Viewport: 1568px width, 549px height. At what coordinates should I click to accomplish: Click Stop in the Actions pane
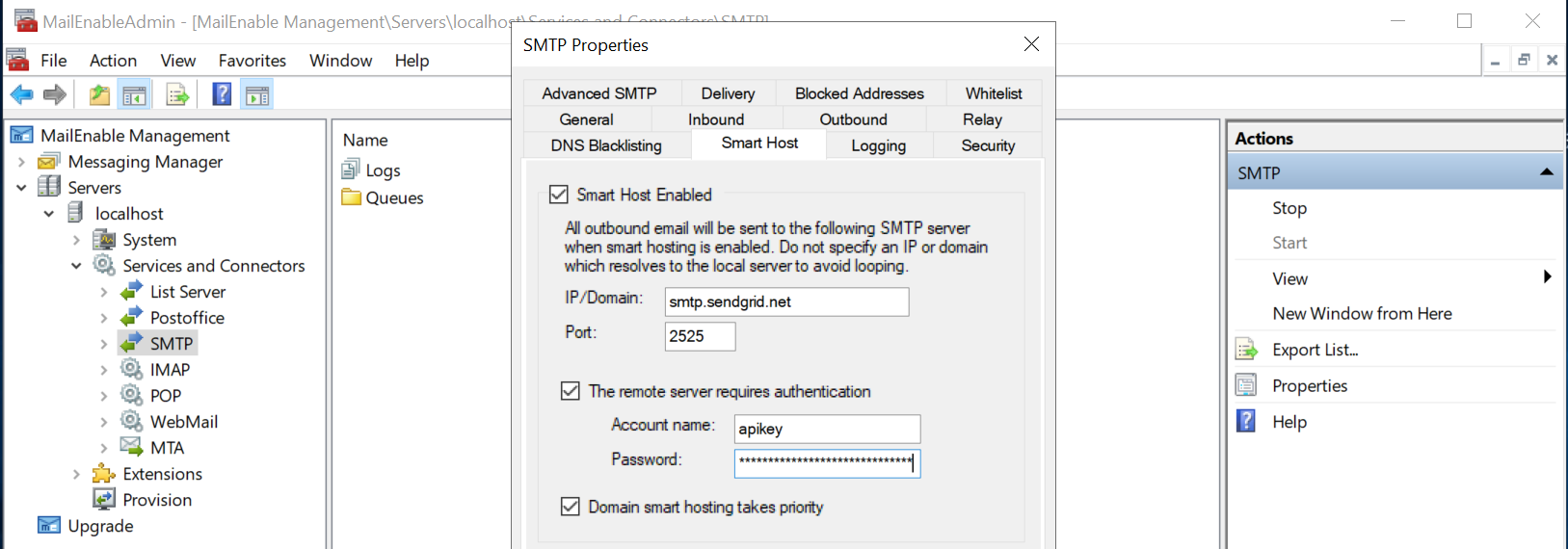[x=1289, y=208]
